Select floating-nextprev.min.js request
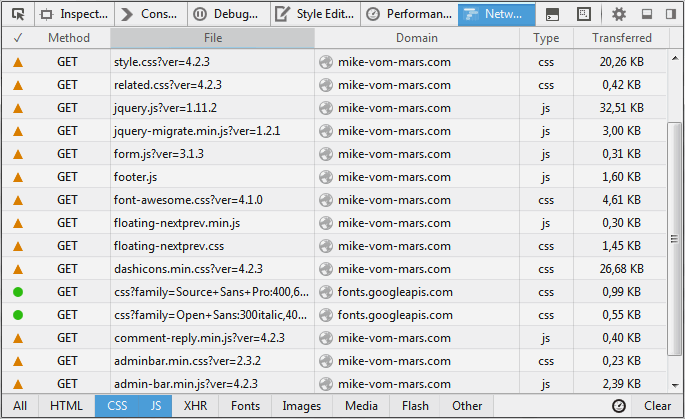 [x=177, y=223]
